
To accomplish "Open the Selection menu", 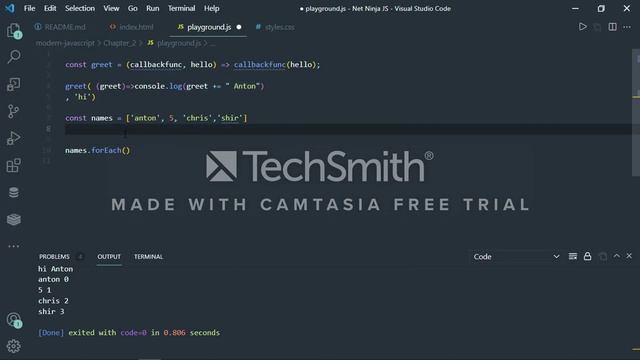I will [x=80, y=8].
